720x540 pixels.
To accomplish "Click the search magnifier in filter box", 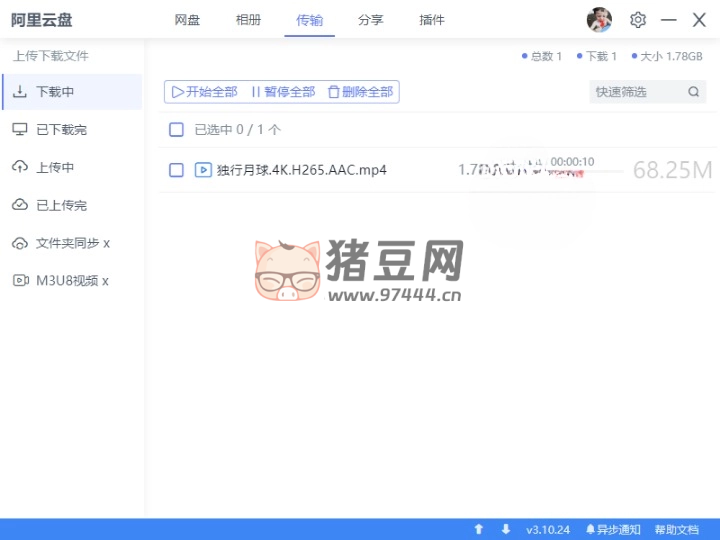I will coord(694,92).
